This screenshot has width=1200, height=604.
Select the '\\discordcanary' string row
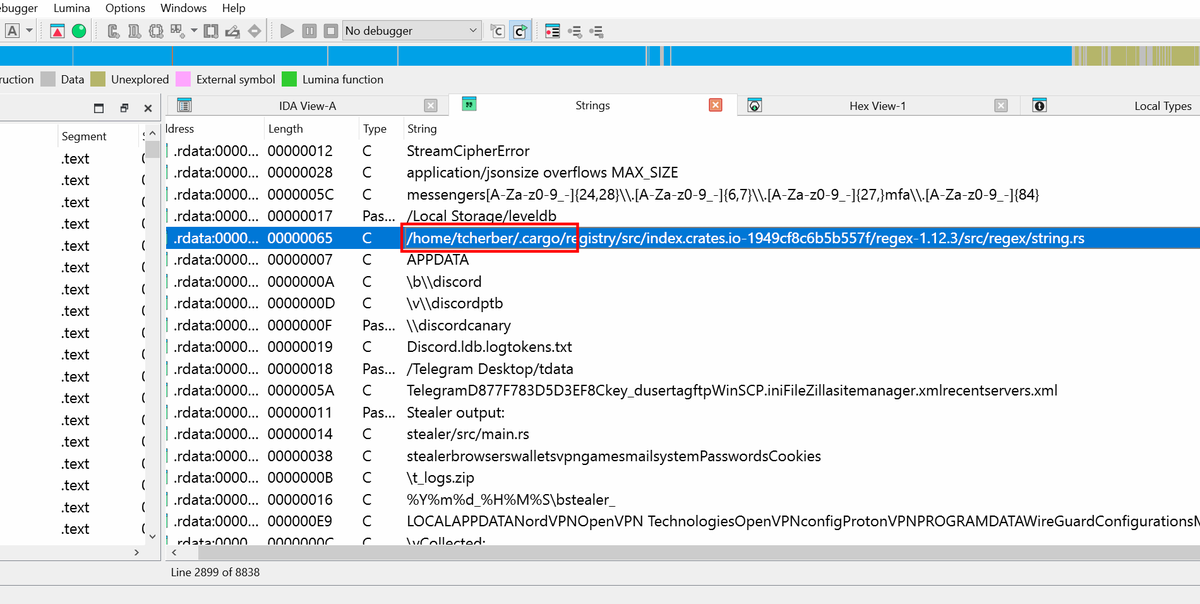[682, 325]
